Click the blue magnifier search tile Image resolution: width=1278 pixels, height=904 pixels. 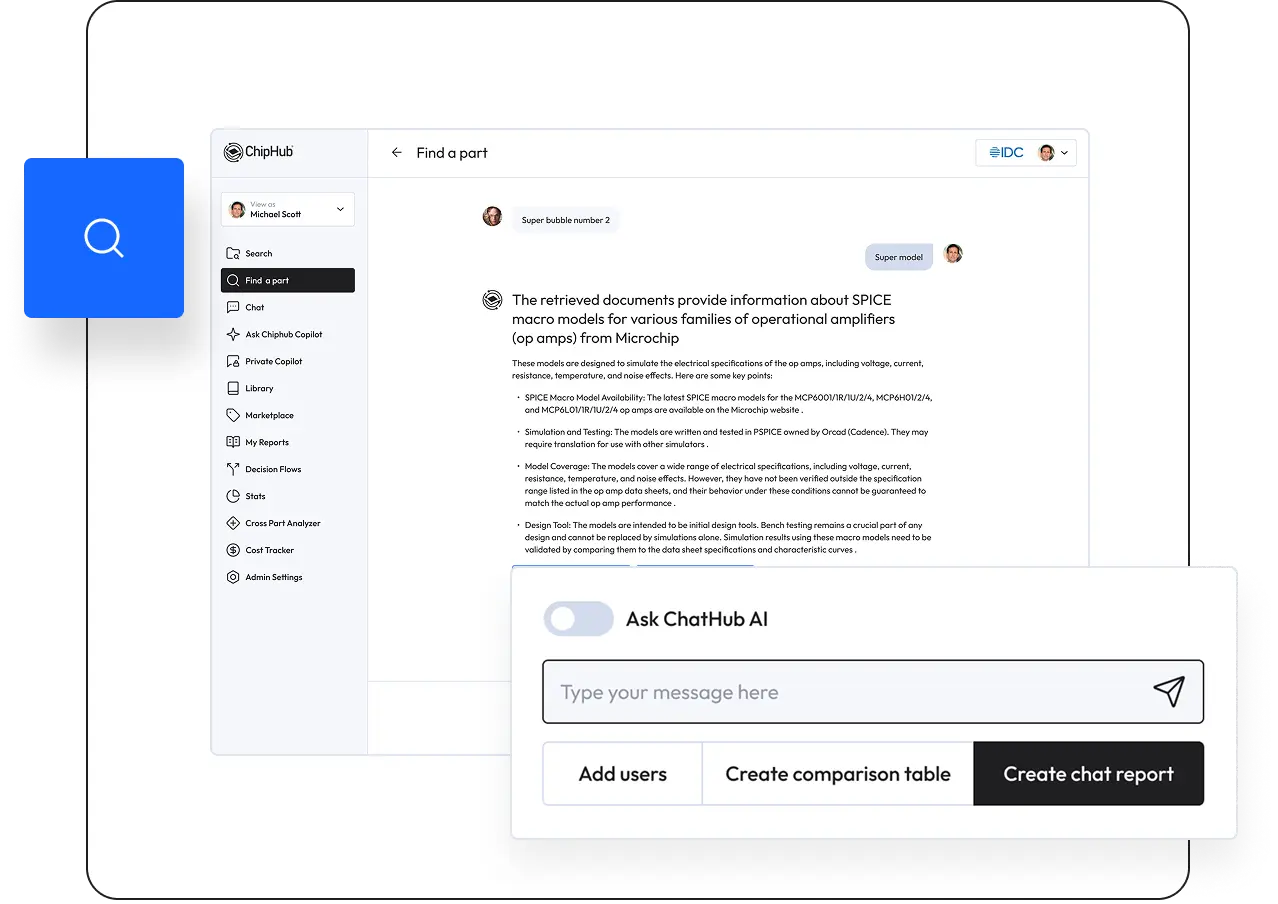(x=104, y=238)
